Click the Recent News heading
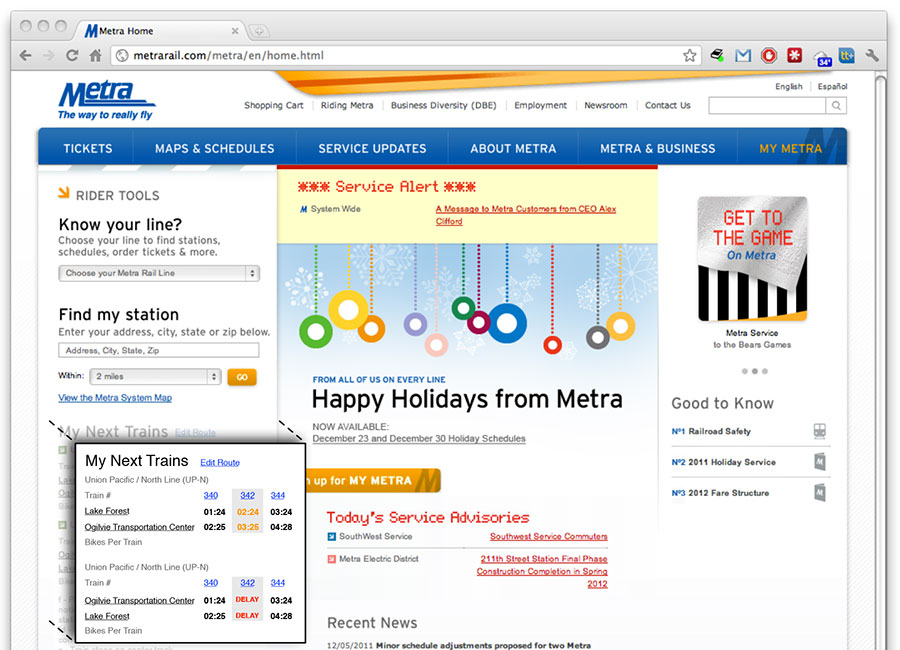Viewport: 900px width, 650px height. click(x=372, y=623)
